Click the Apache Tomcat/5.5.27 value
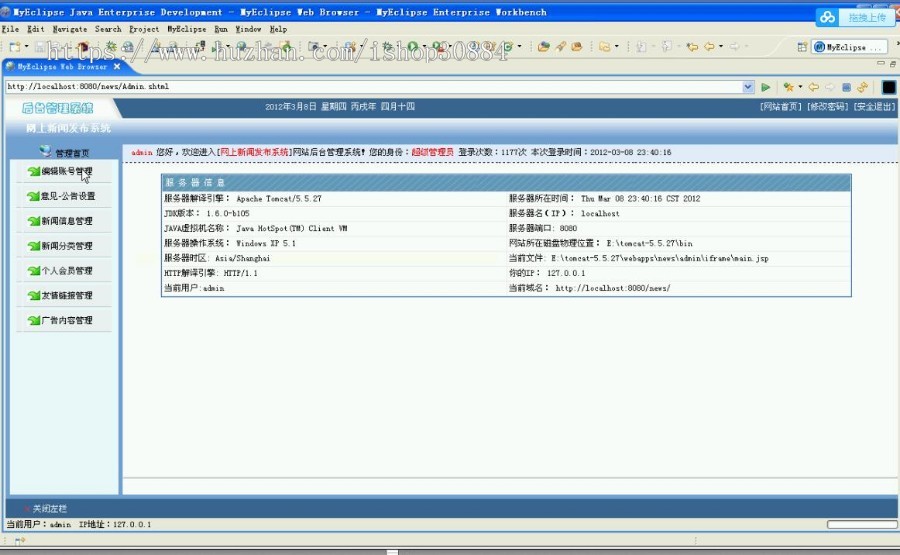The image size is (900, 555). (x=279, y=199)
